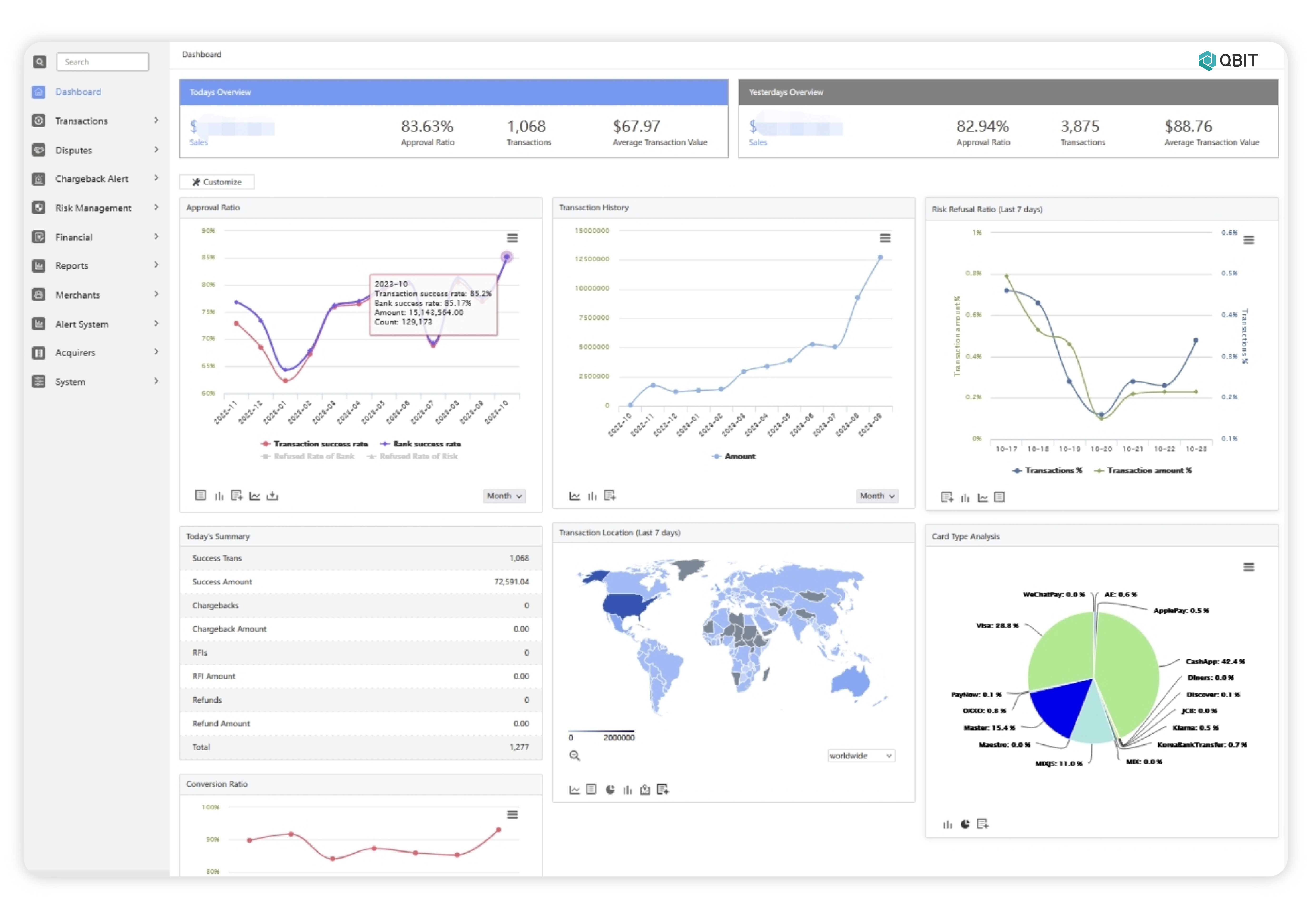
Task: Switch Risk Refusal Ratio to line chart
Action: click(983, 498)
